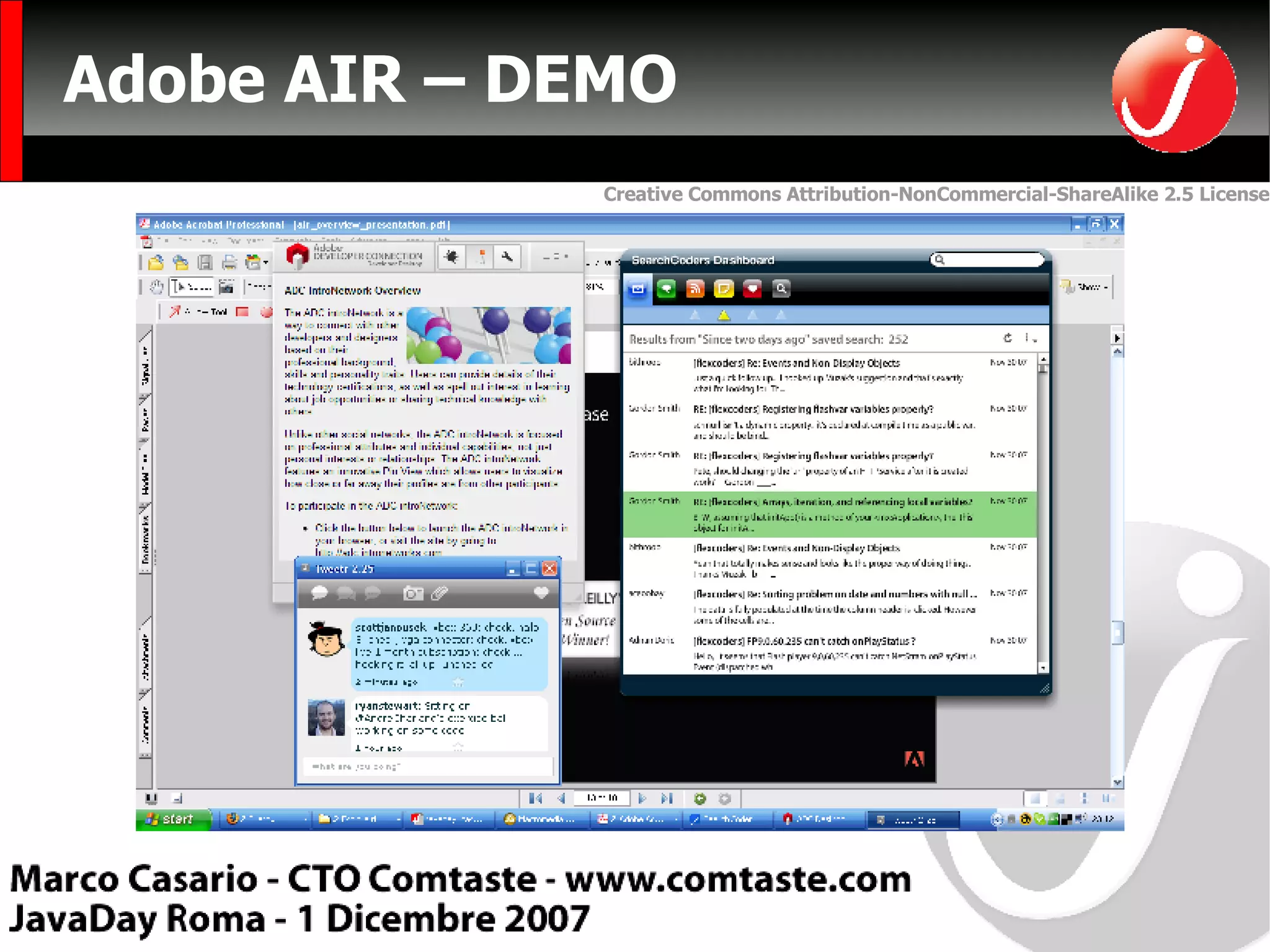The width and height of the screenshot is (1270, 952).
Task: Go to the next page in Acrobat
Action: (x=642, y=798)
